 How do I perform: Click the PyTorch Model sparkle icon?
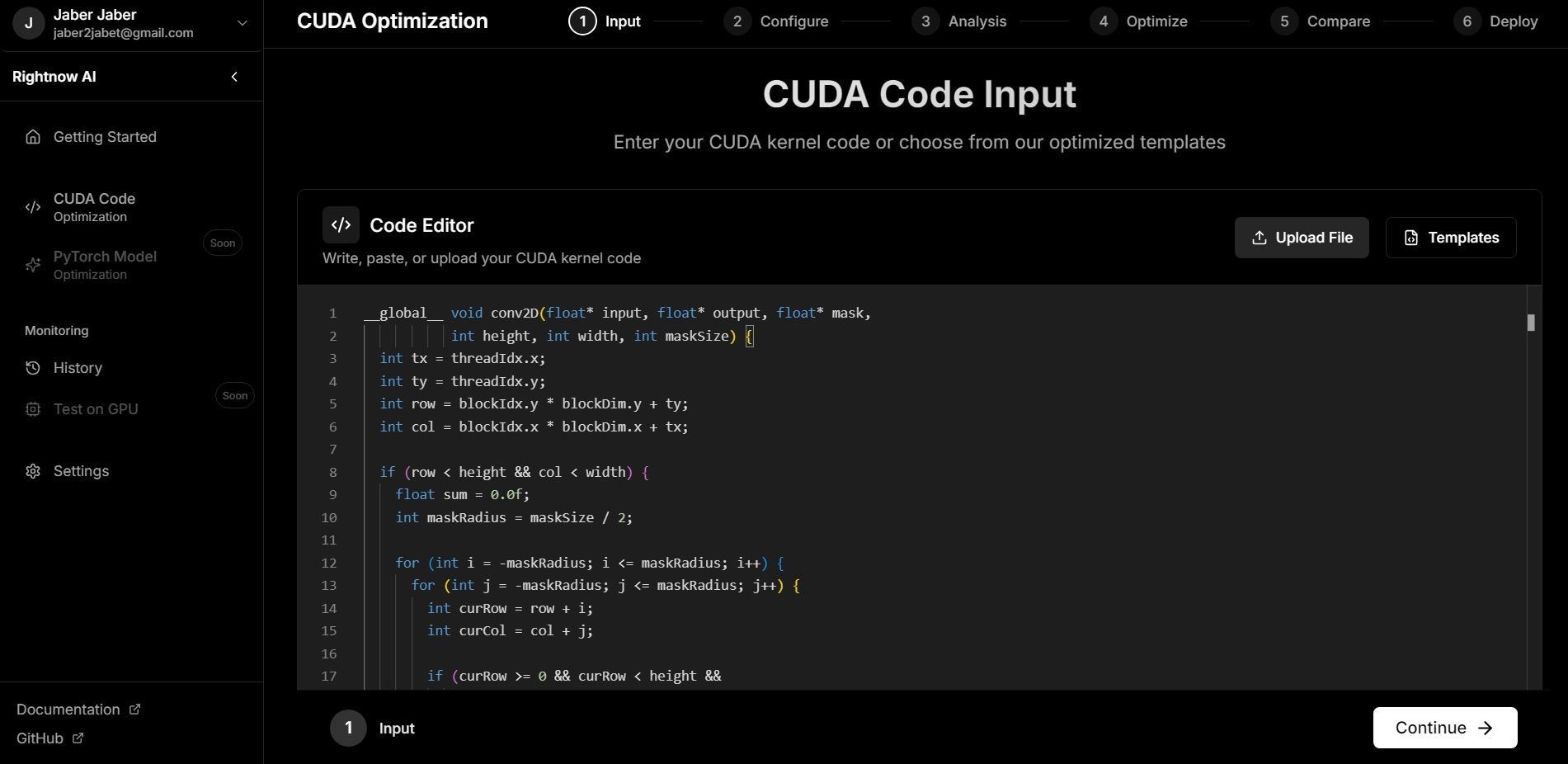coord(33,265)
